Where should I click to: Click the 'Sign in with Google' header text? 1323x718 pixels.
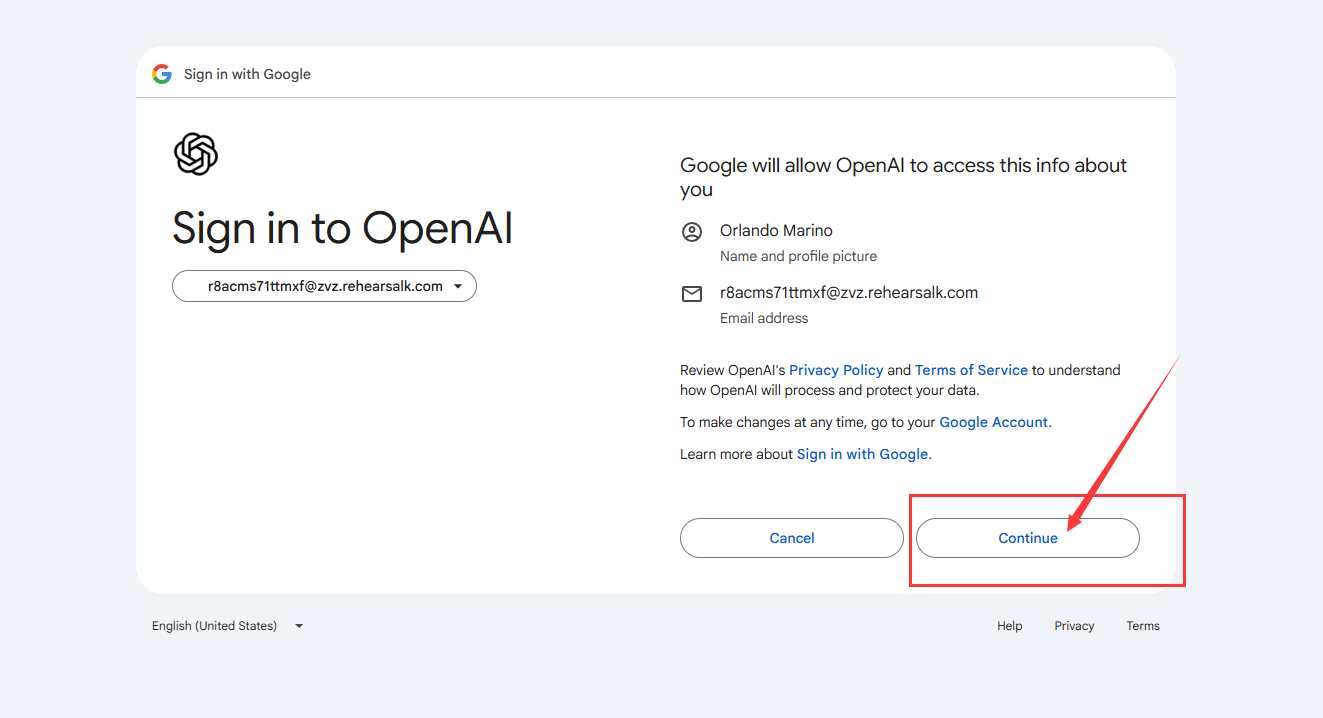pos(247,74)
